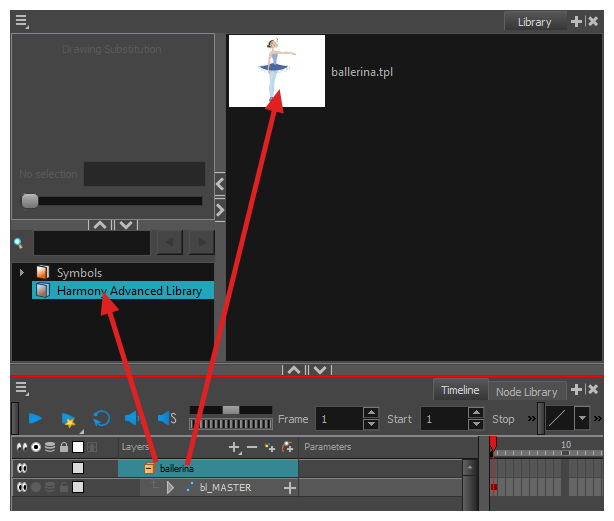The width and height of the screenshot is (614, 521).
Task: Select the Library tab
Action: [534, 21]
